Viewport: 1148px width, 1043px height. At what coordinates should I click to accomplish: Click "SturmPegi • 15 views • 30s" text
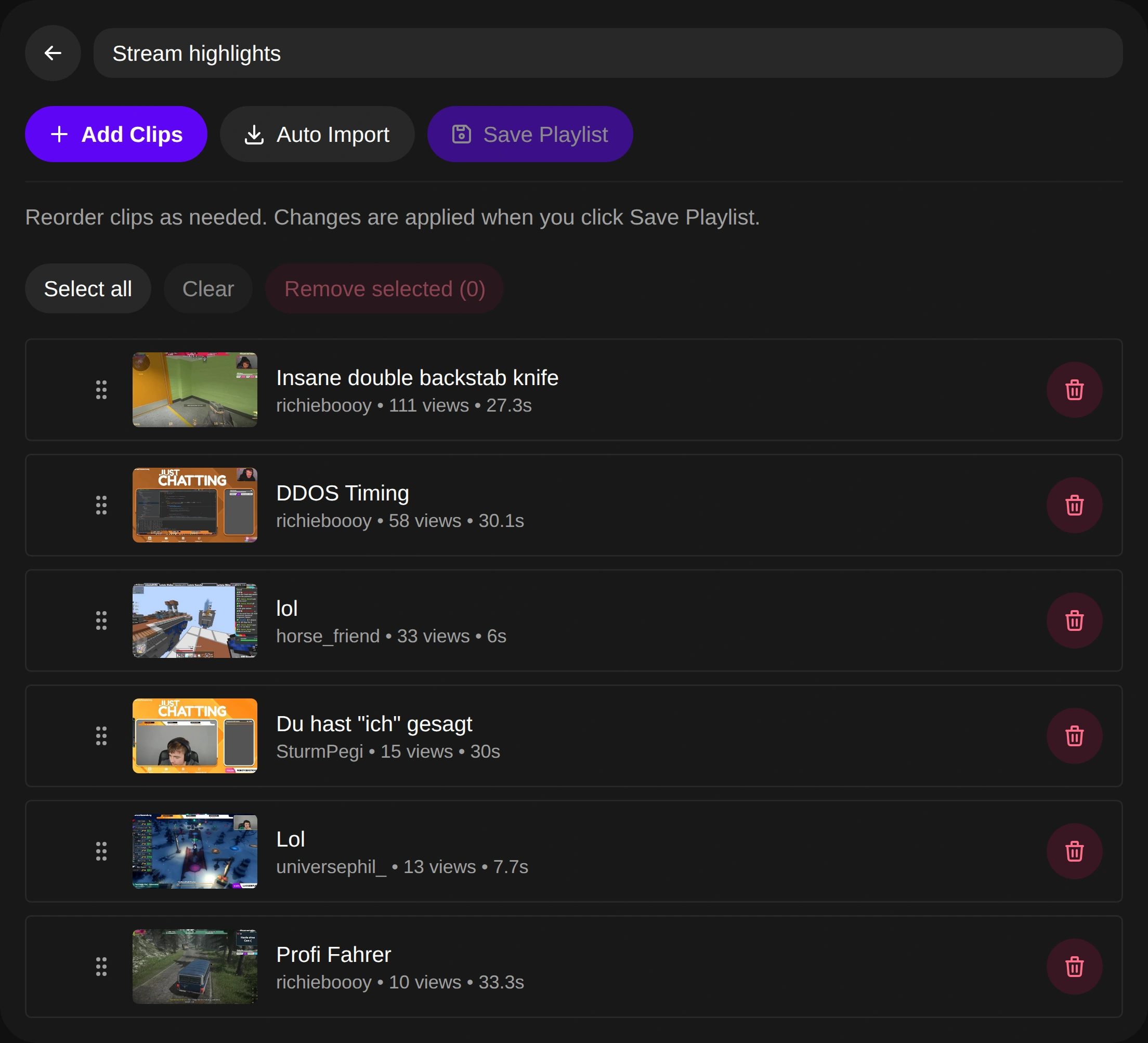click(388, 751)
